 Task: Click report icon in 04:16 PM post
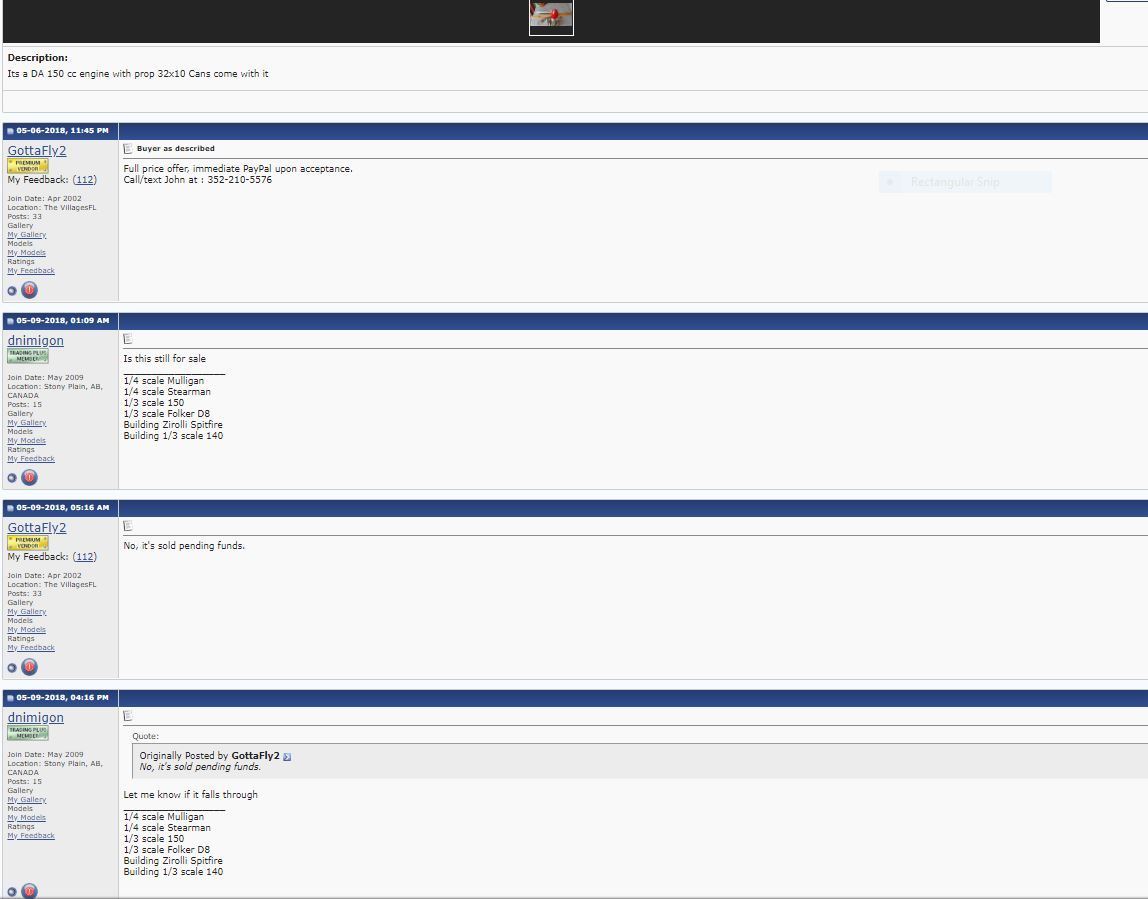coord(29,890)
